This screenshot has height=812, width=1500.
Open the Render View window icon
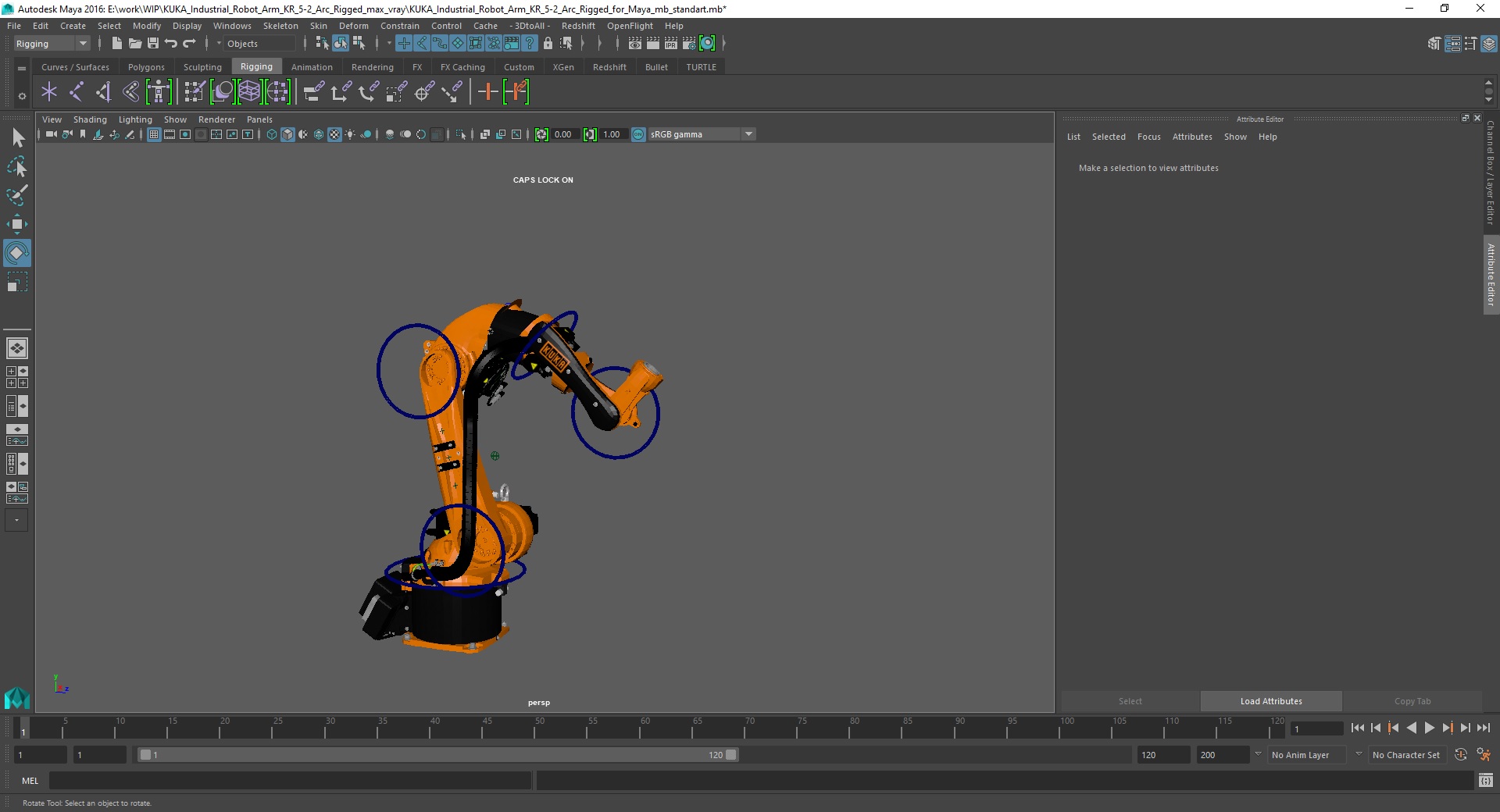pos(635,44)
